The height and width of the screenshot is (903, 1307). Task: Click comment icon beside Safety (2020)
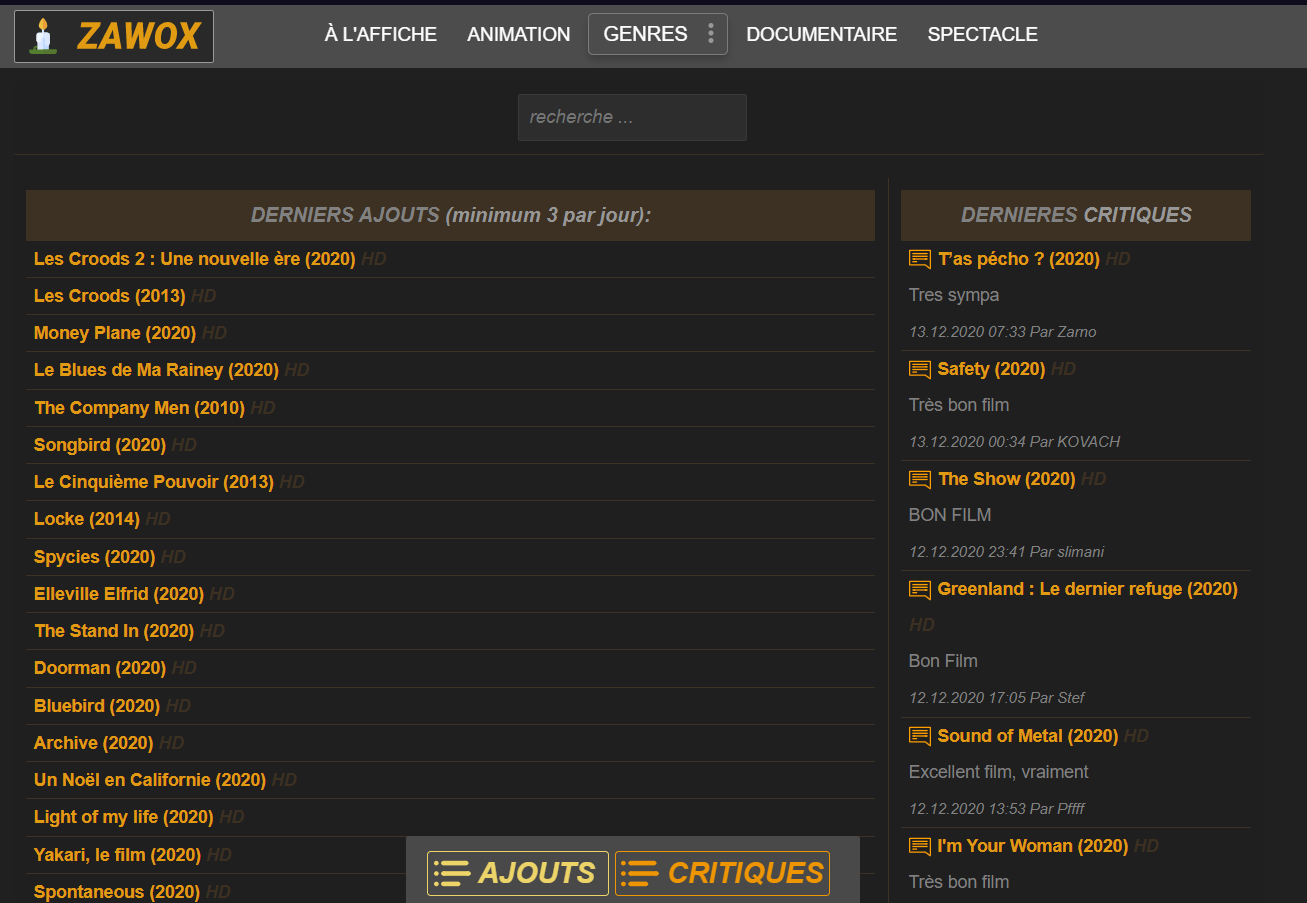(920, 369)
